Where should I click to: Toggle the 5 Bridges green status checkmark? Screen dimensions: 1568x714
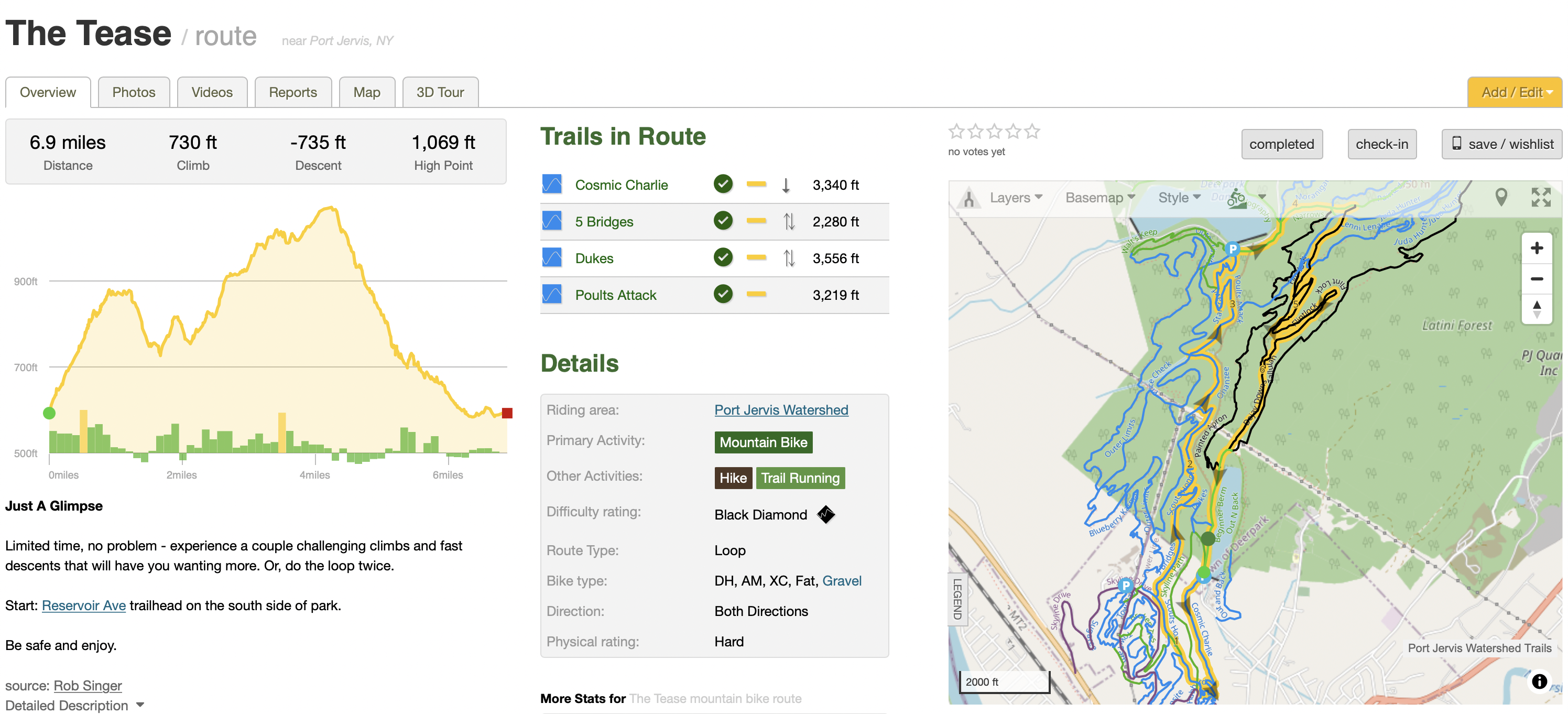click(x=723, y=220)
